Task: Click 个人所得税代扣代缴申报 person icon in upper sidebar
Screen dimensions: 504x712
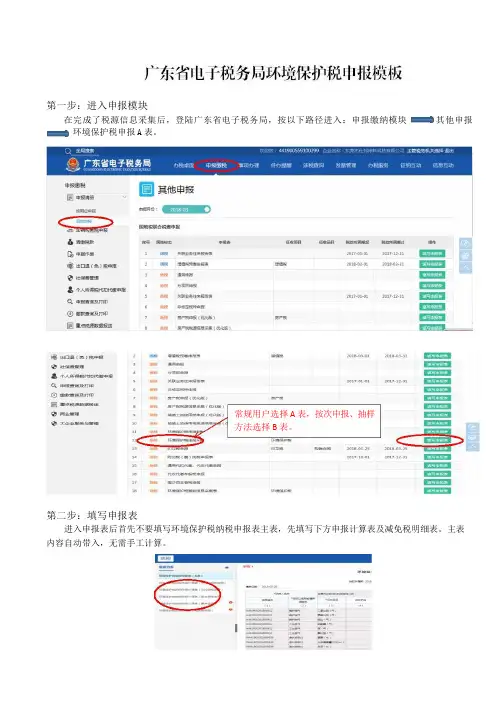Action: [70, 289]
